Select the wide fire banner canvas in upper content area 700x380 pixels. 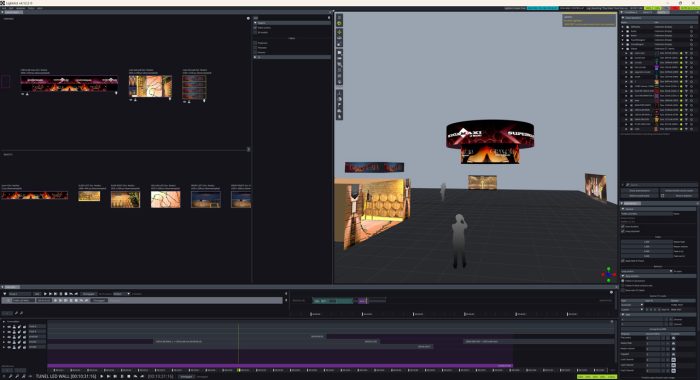click(x=69, y=84)
